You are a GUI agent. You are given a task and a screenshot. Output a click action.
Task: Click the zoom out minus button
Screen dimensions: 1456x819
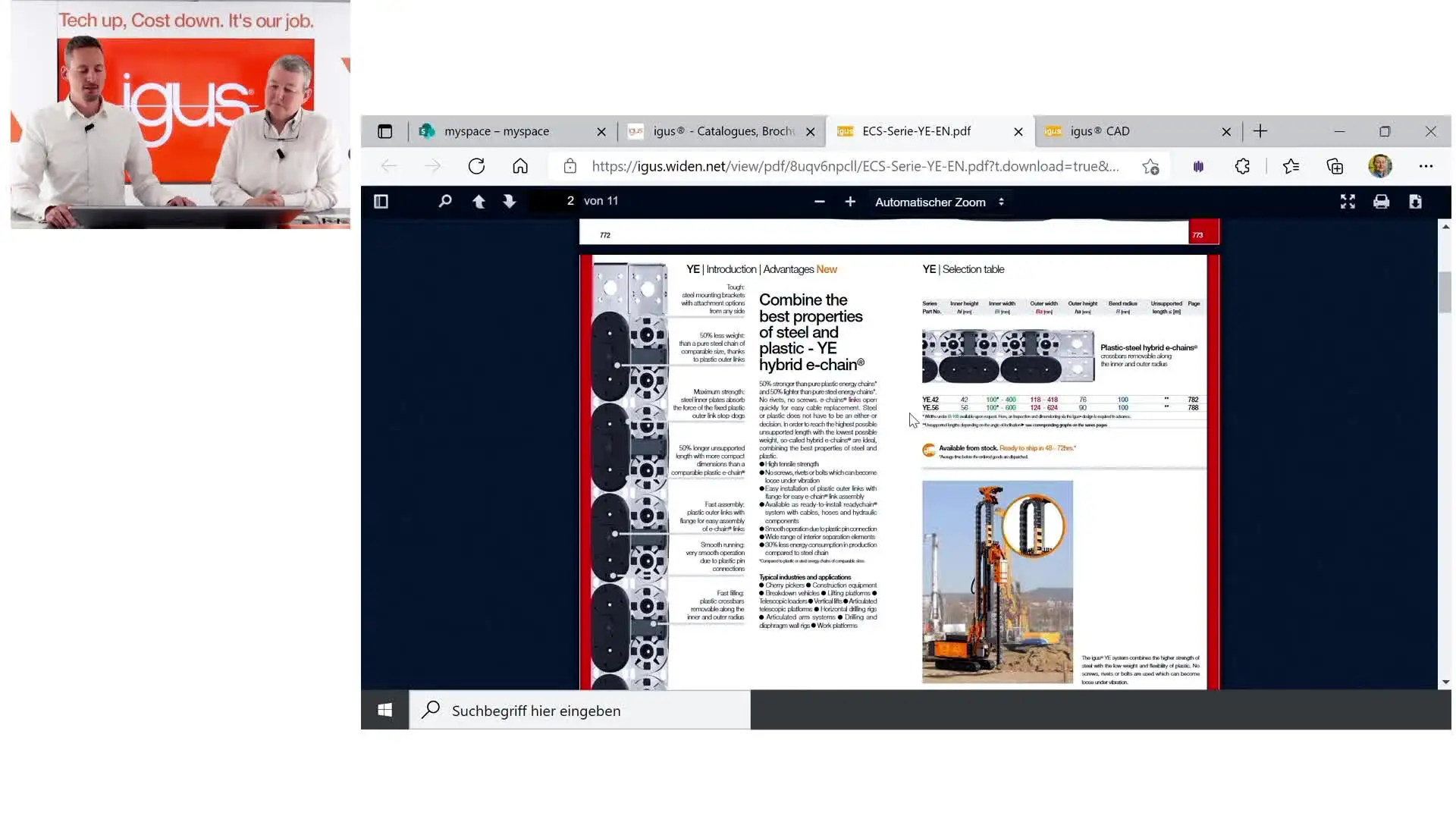[x=819, y=202]
